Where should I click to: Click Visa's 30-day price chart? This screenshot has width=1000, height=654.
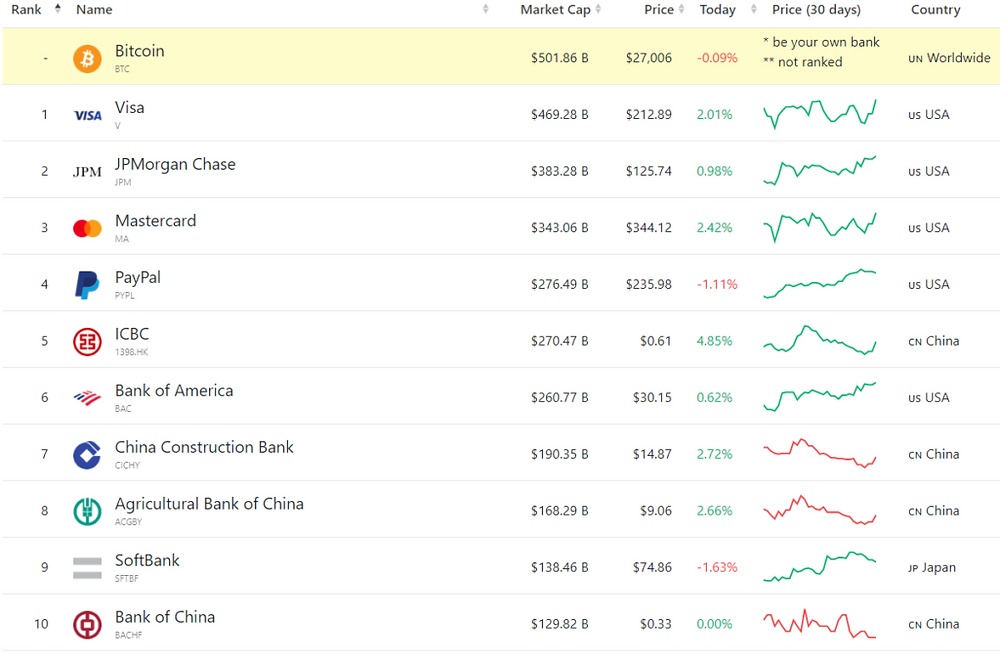coord(820,114)
